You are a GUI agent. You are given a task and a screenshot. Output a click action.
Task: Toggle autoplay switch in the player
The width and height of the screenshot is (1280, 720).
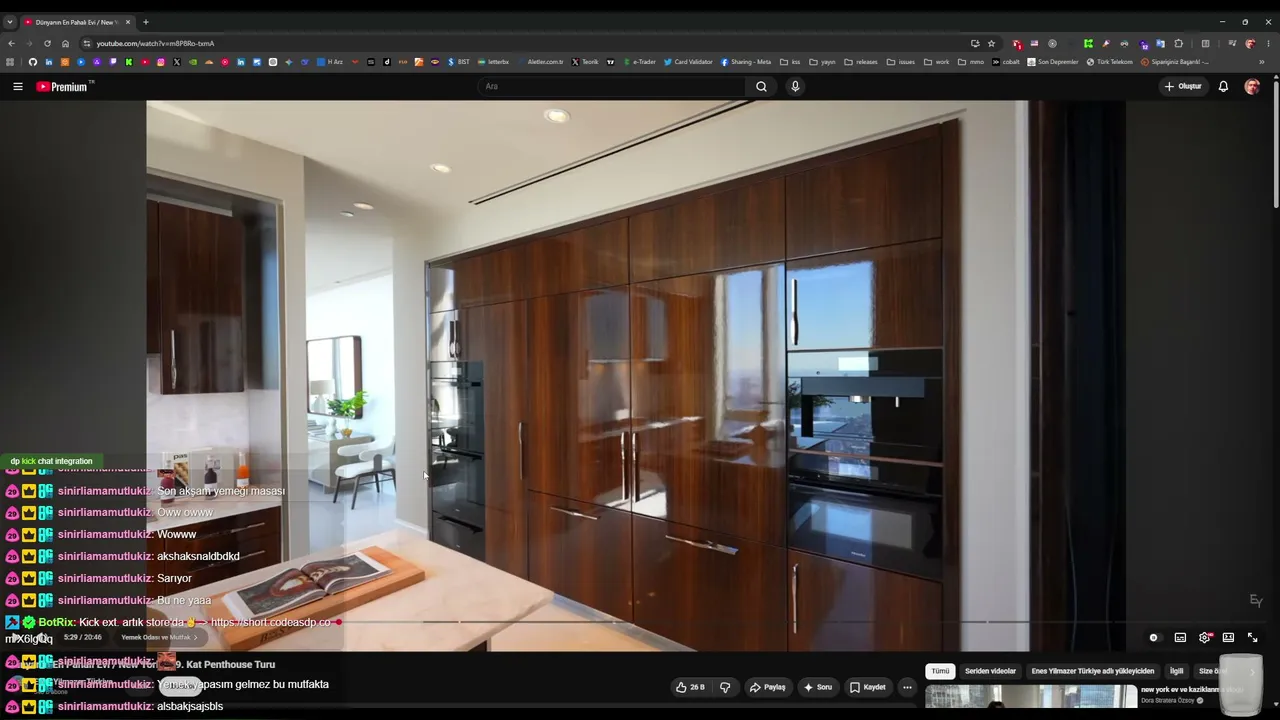click(1154, 637)
